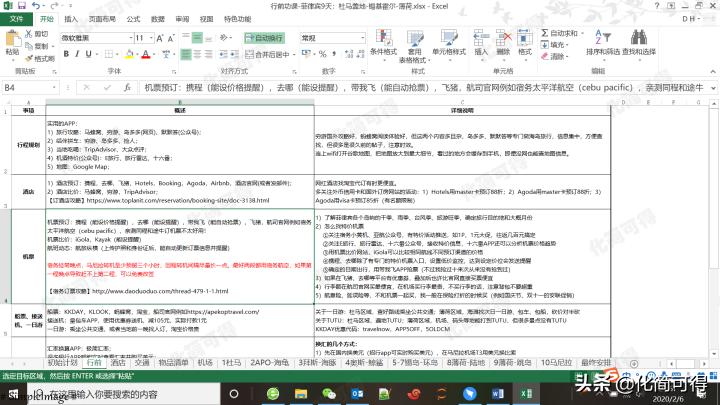Screen dimensions: 720x405
Task: Redo the last undone action
Action: (x=54, y=6)
